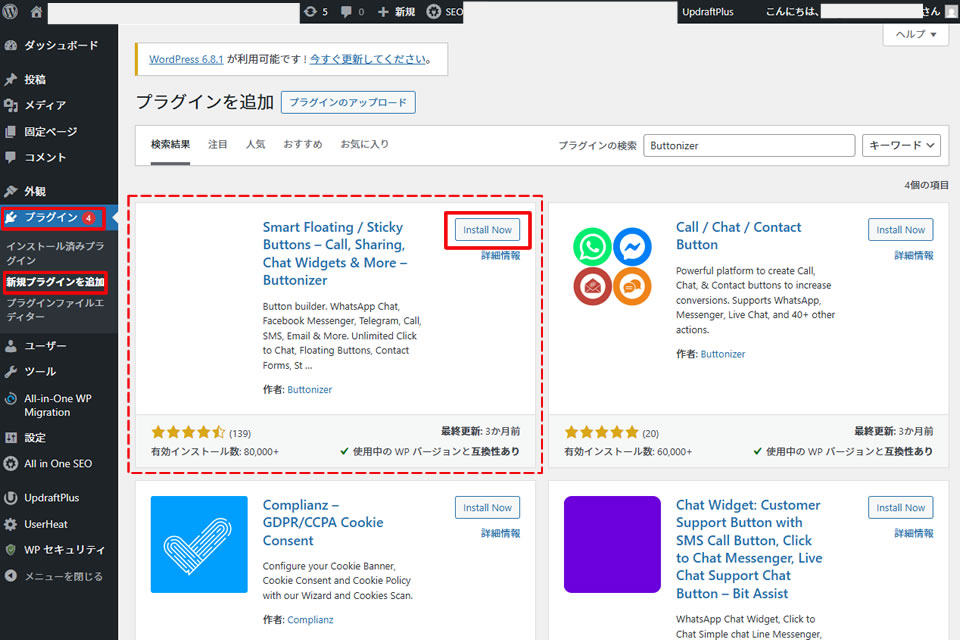The width and height of the screenshot is (960, 640).
Task: Install the Buttonizer plugin with Install Now
Action: pyautogui.click(x=487, y=229)
